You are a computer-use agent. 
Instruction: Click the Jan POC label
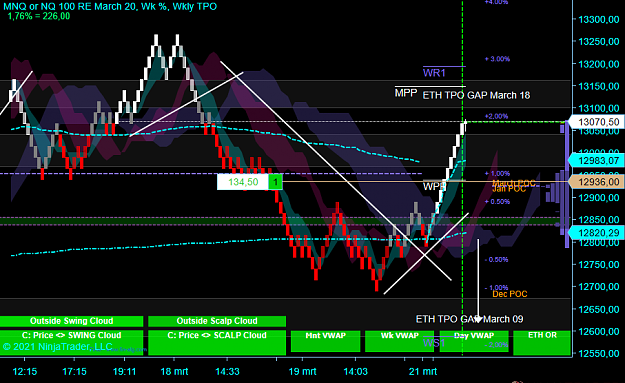(509, 189)
